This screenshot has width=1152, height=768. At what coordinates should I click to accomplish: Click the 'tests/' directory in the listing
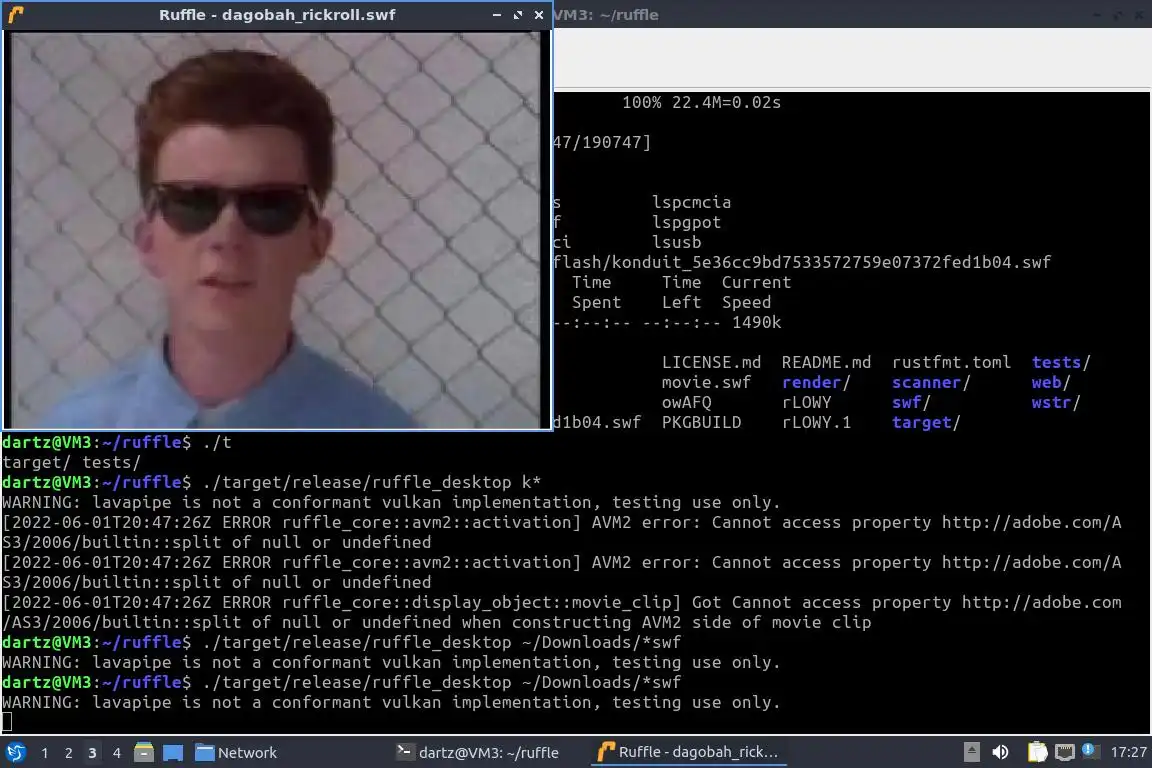[x=1061, y=362]
